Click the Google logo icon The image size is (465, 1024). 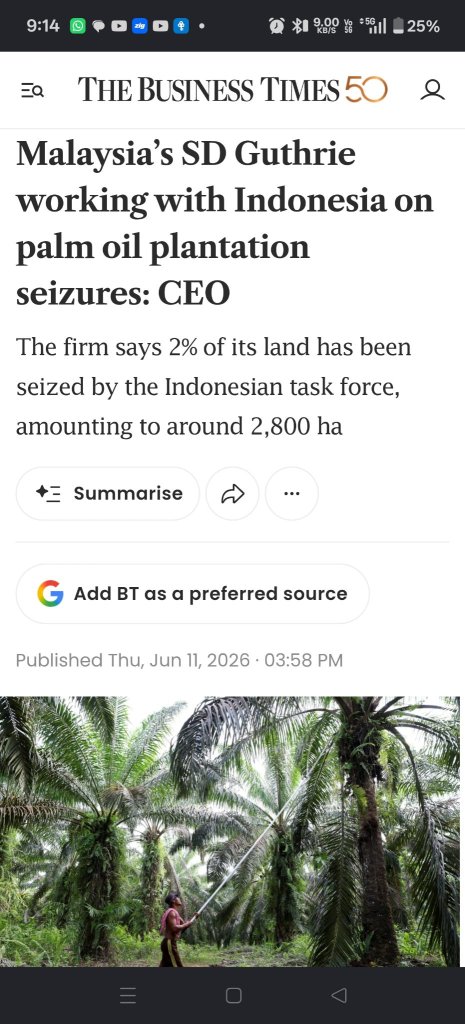(50, 594)
